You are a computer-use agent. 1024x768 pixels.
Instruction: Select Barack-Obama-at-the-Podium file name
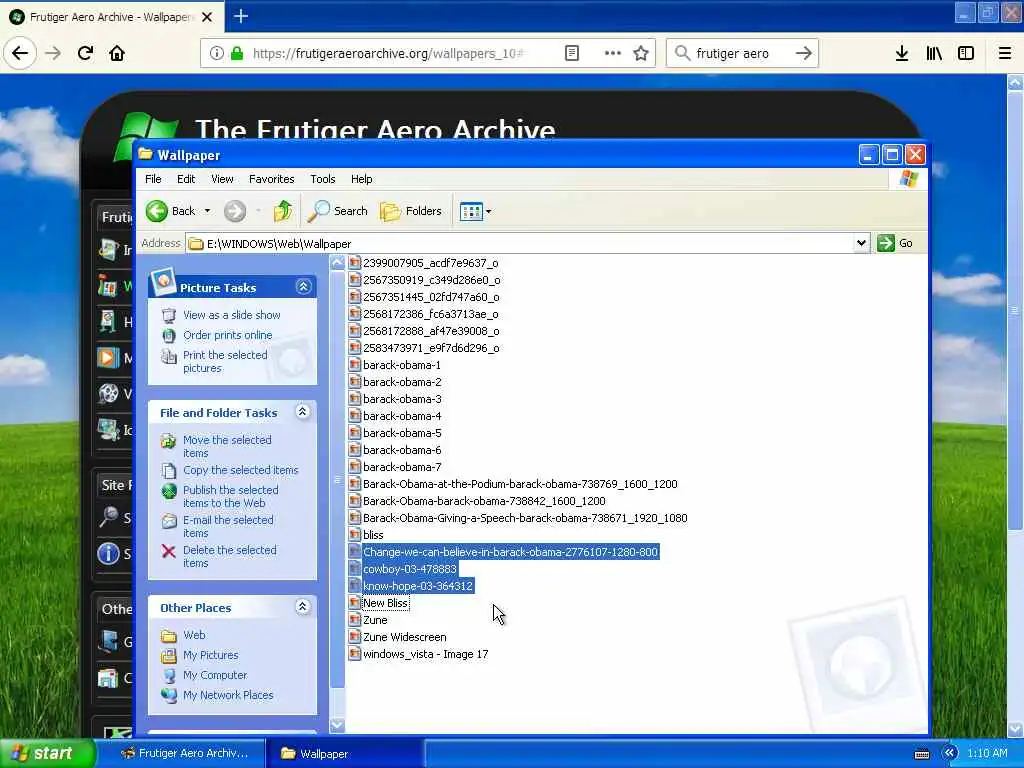click(520, 484)
